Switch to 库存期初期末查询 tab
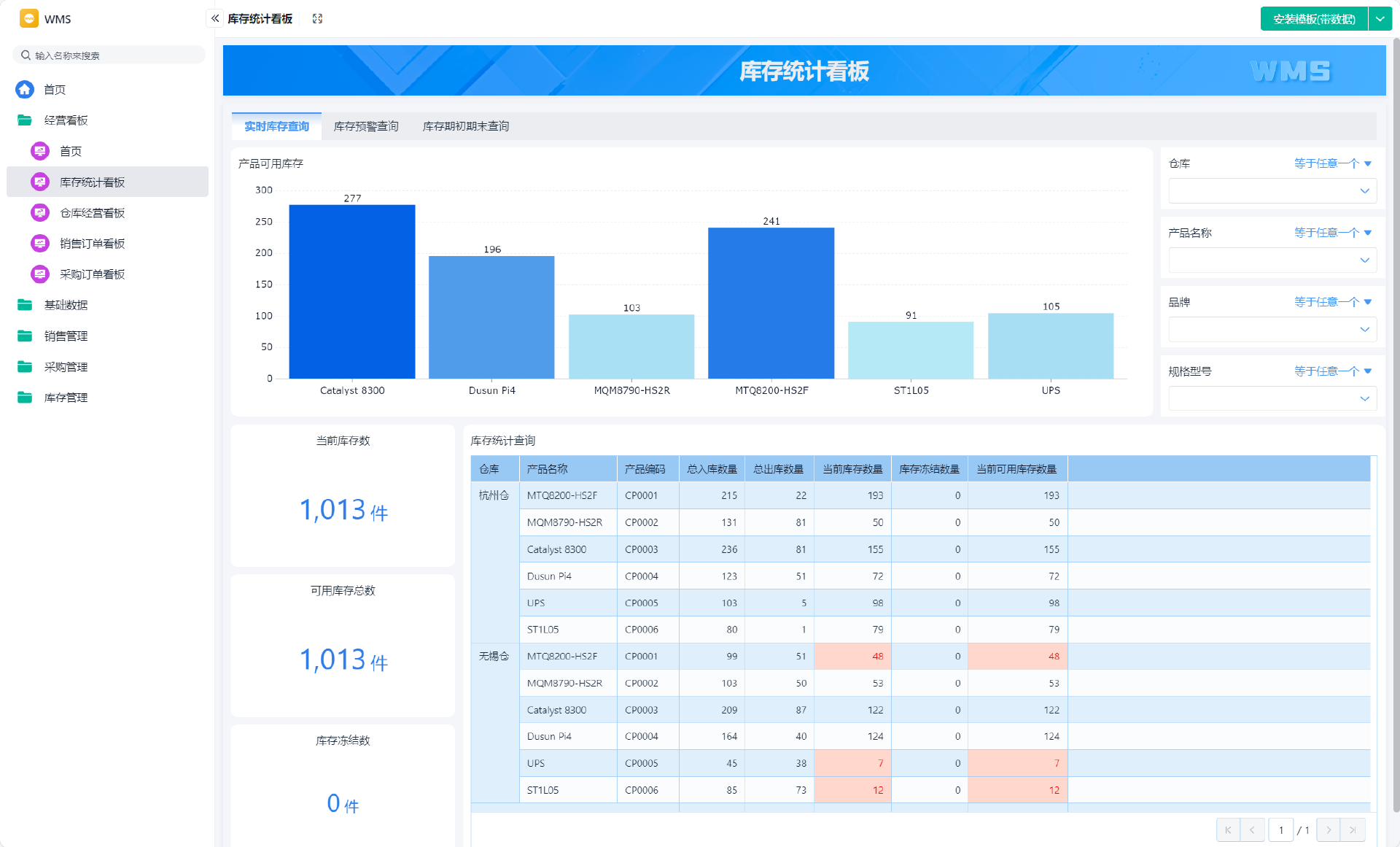The width and height of the screenshot is (1400, 847). pyautogui.click(x=465, y=126)
